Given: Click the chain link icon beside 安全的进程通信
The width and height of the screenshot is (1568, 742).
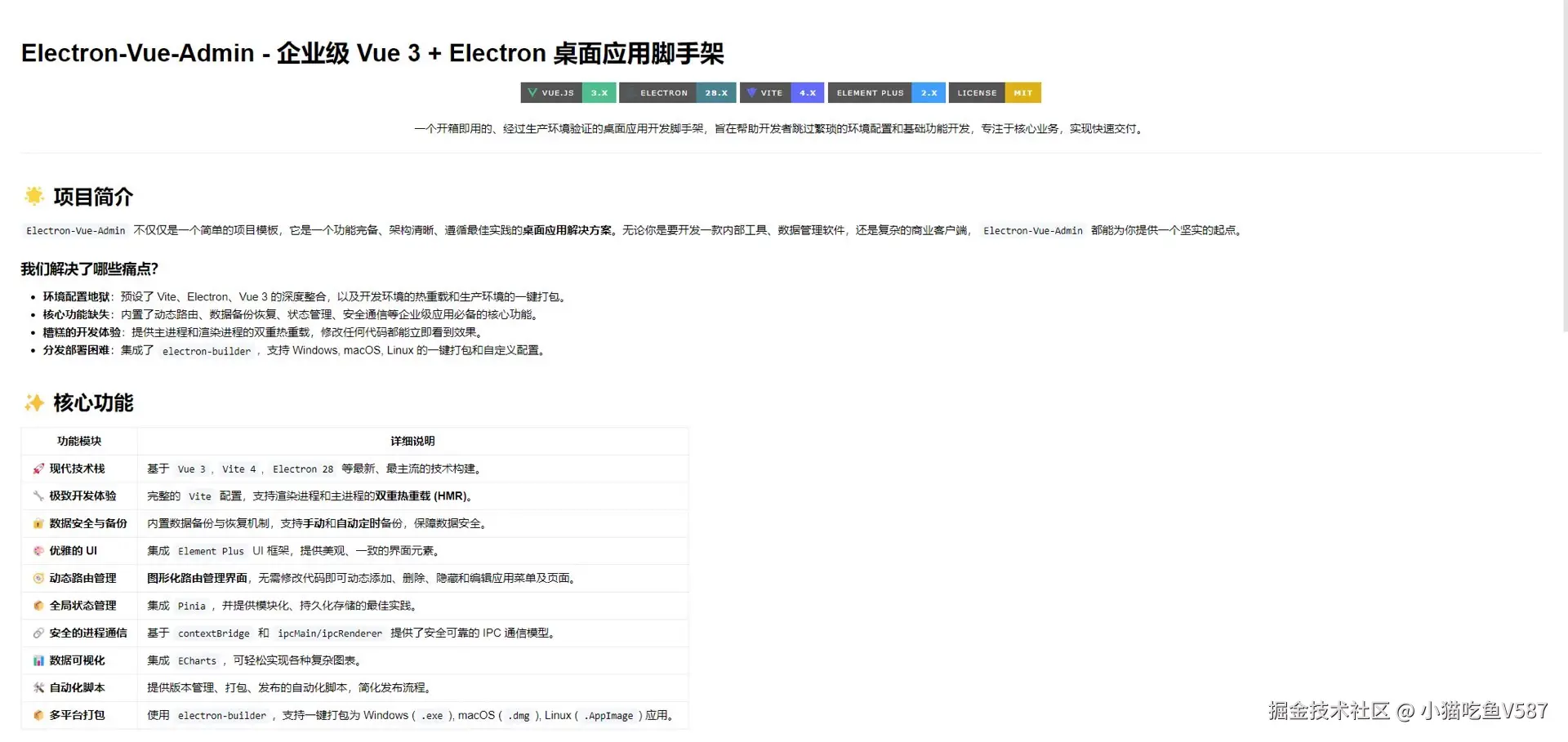Looking at the screenshot, I should pyautogui.click(x=38, y=633).
